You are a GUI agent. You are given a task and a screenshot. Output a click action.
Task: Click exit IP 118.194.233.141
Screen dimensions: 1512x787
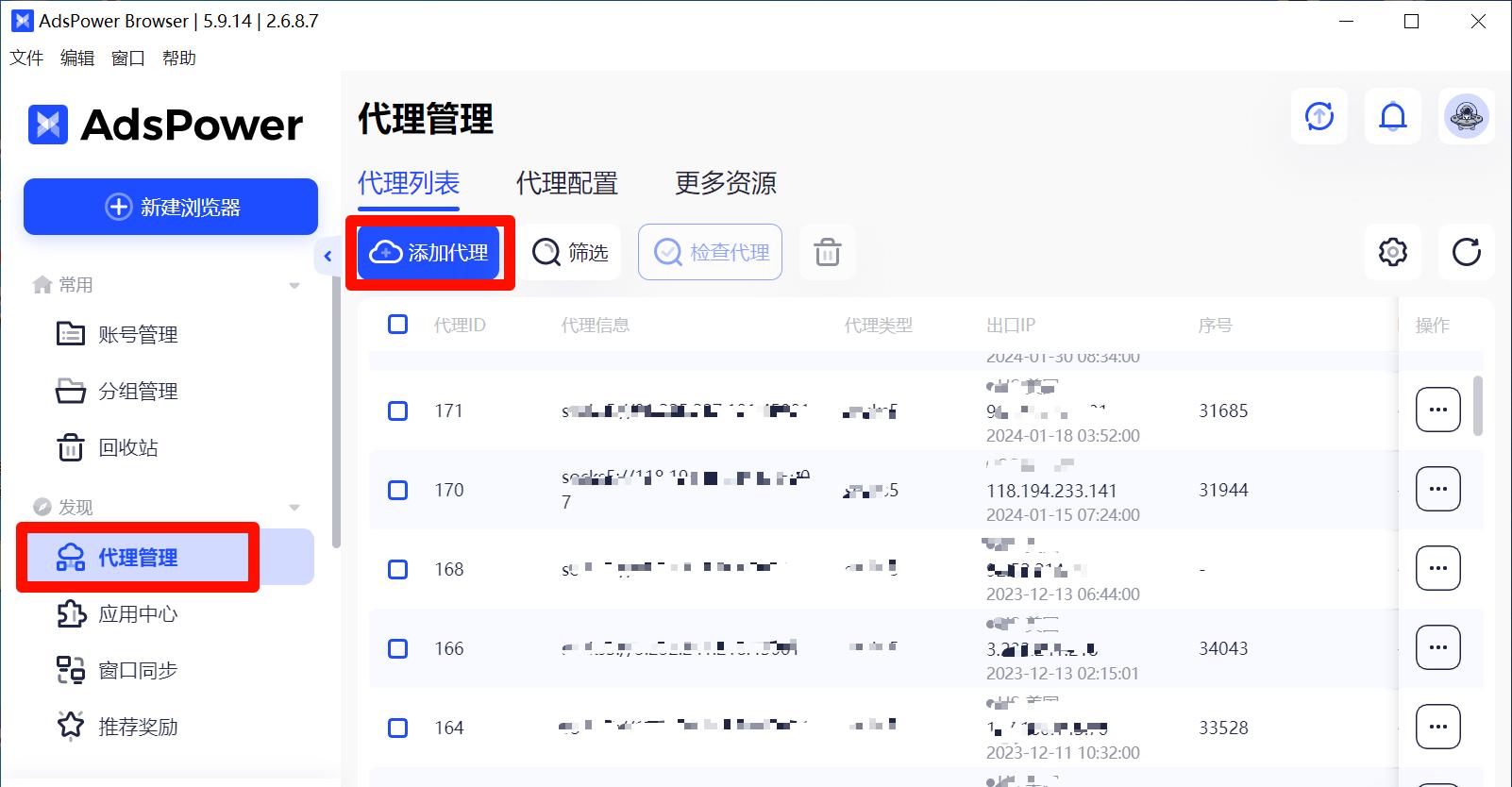pyautogui.click(x=1051, y=491)
